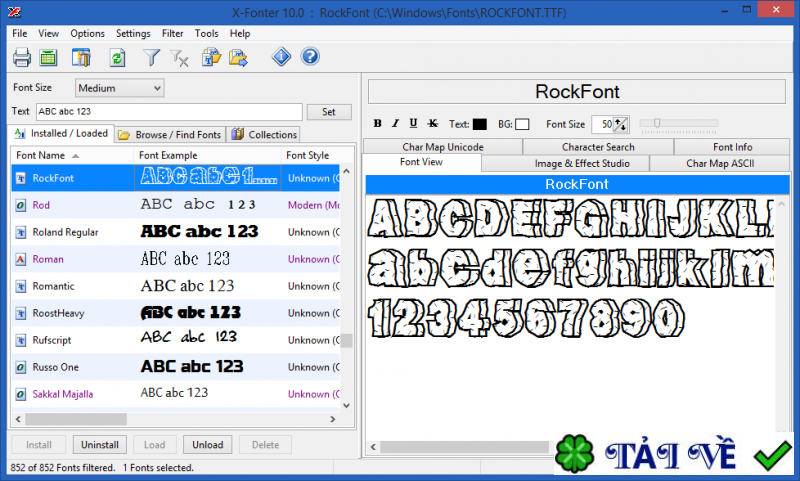Screen dimensions: 800x481
Task: Click the blue diamond info icon
Action: [x=282, y=57]
